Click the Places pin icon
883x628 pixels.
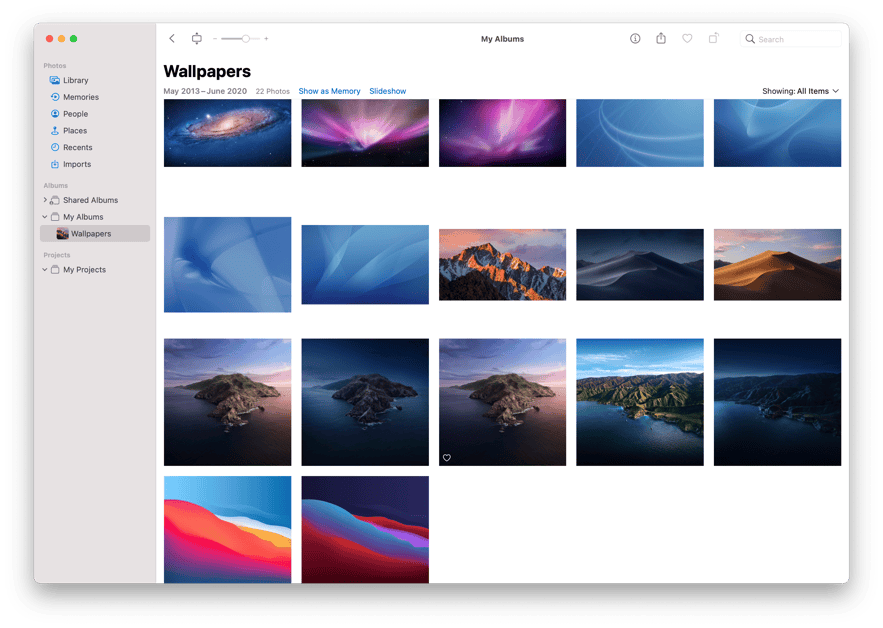point(55,131)
